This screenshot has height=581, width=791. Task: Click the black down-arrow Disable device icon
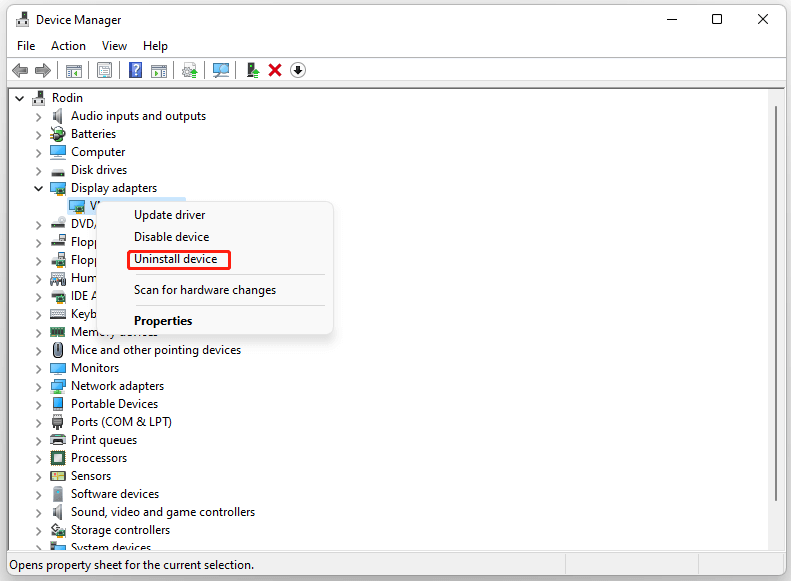[298, 70]
